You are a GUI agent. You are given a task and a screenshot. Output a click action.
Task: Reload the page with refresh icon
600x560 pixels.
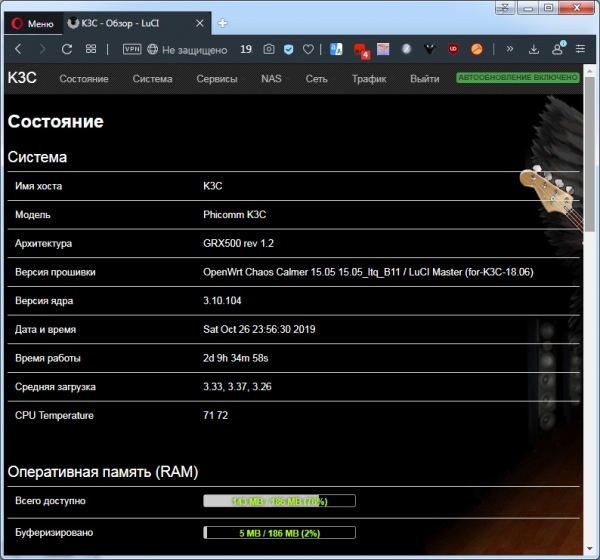pos(67,48)
